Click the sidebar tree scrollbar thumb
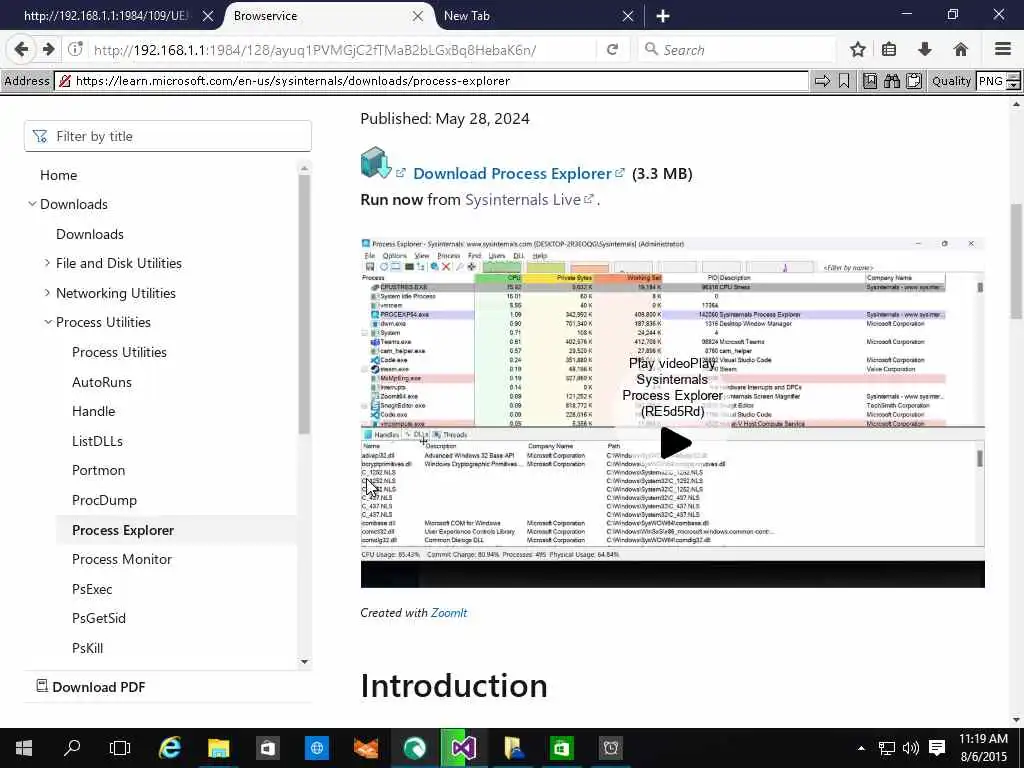The height and width of the screenshot is (768, 1024). [x=304, y=304]
